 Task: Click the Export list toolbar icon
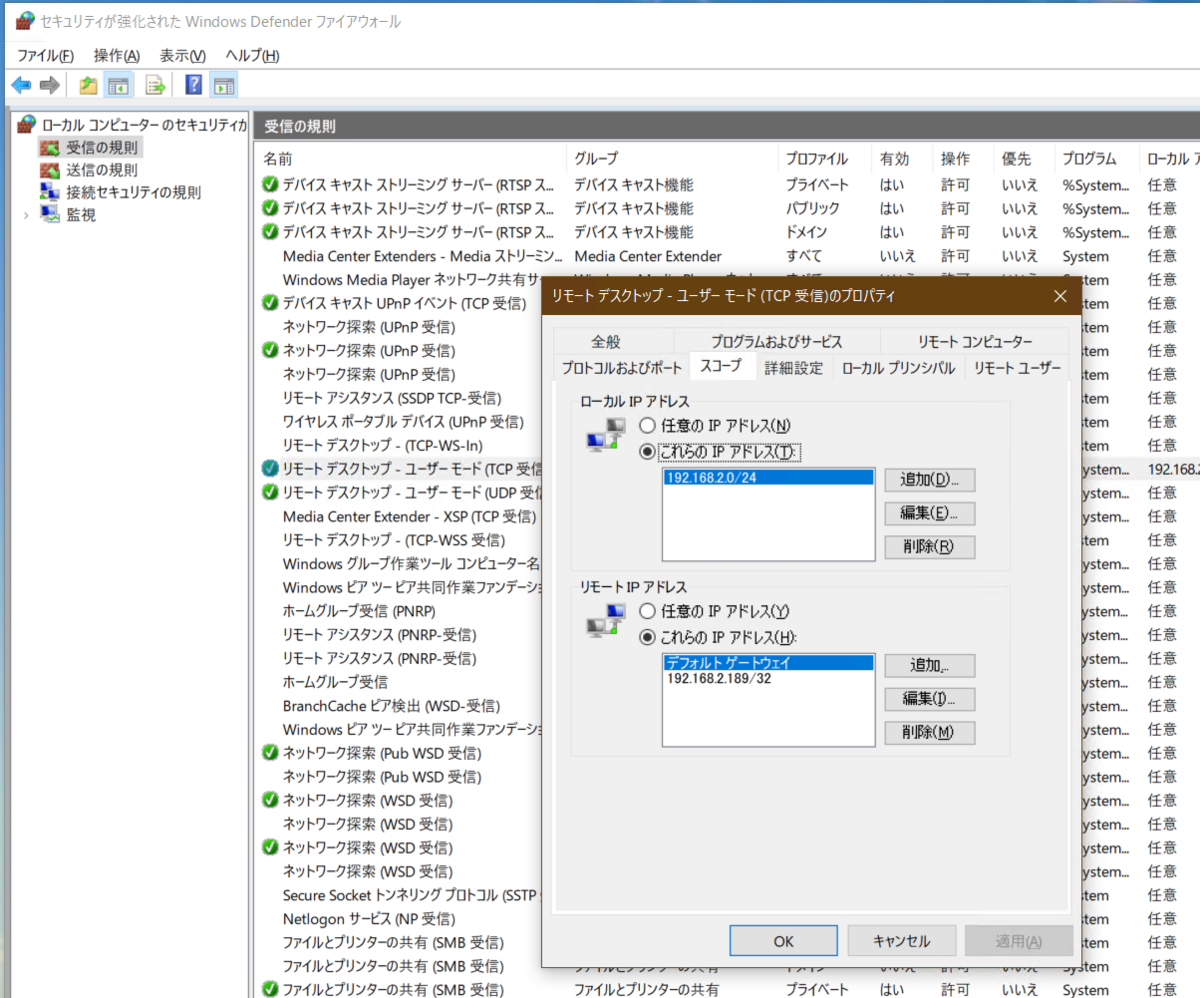(x=155, y=86)
